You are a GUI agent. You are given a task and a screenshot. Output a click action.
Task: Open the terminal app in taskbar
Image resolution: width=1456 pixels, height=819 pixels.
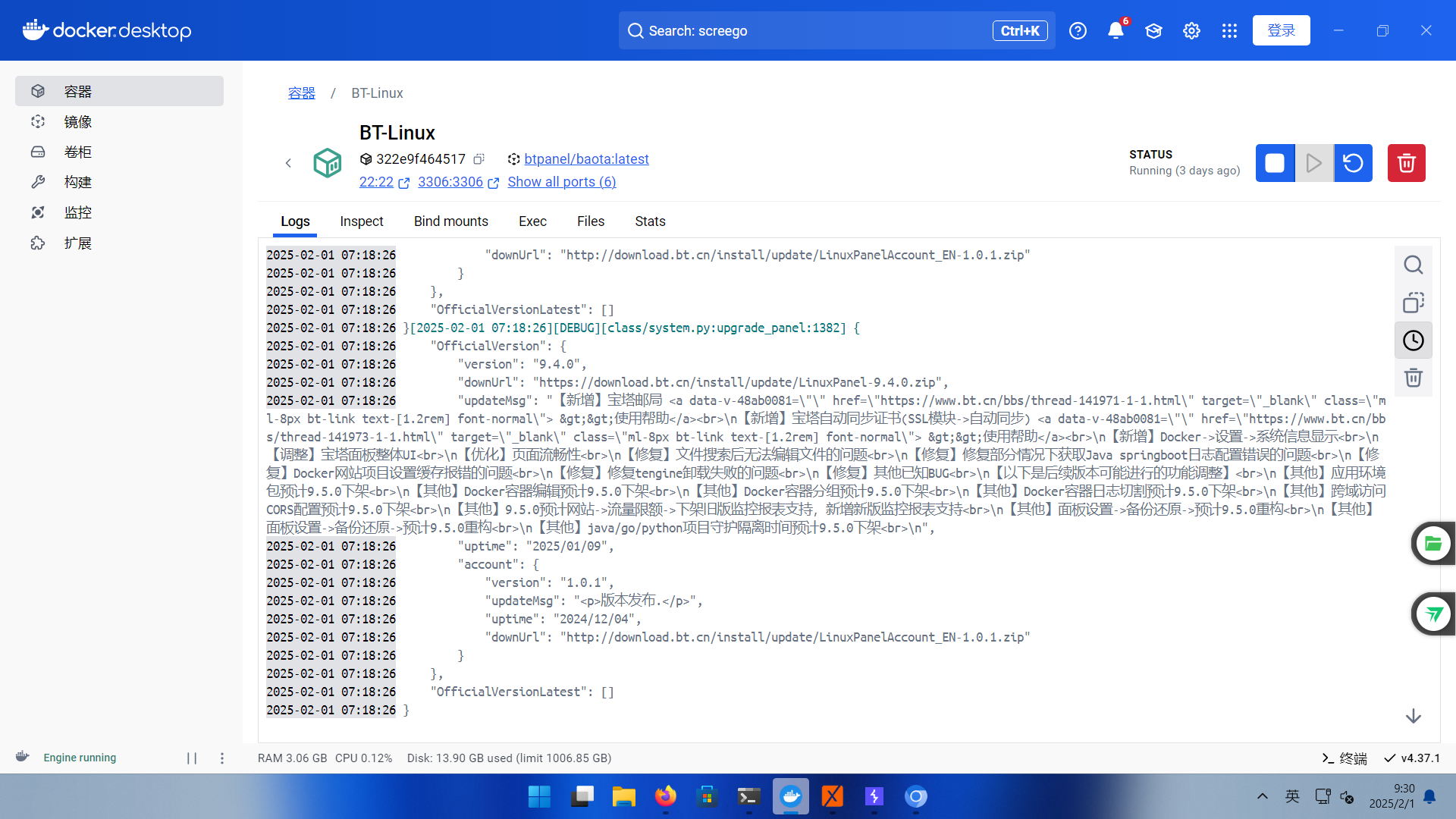click(x=748, y=796)
